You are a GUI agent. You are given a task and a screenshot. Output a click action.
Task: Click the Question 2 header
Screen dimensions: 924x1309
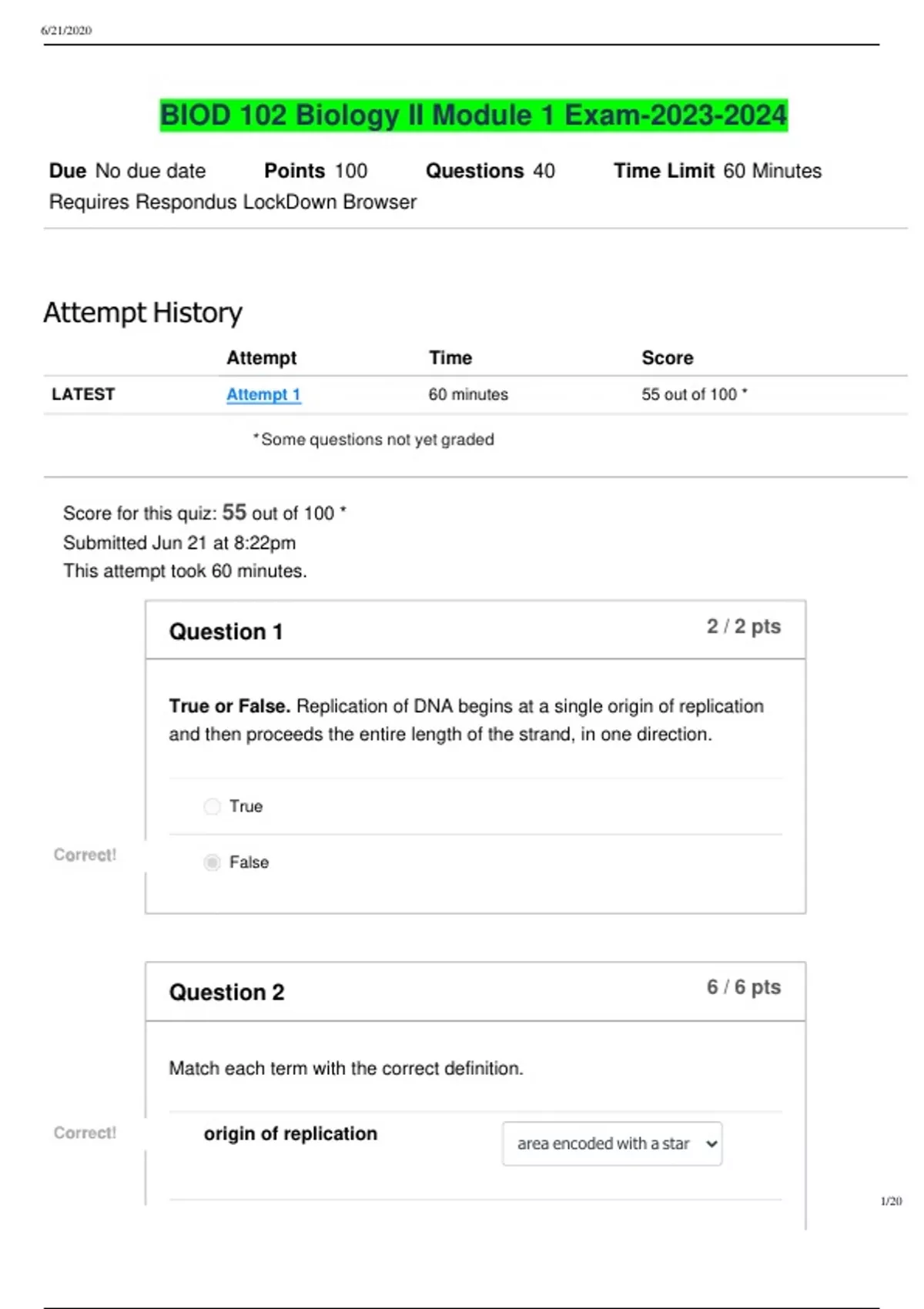coord(226,992)
